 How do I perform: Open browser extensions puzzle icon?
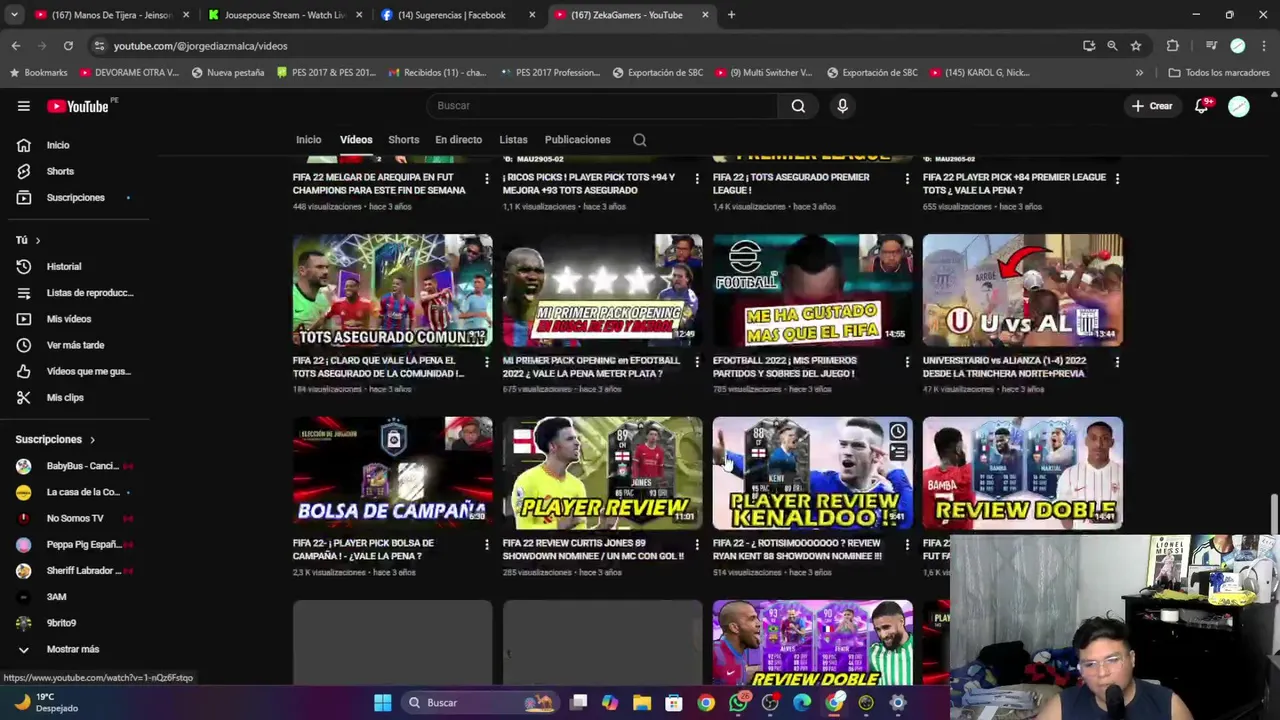[1173, 46]
